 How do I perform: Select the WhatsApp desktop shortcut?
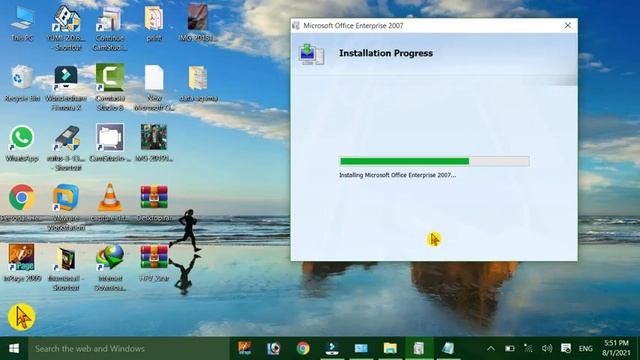(22, 143)
